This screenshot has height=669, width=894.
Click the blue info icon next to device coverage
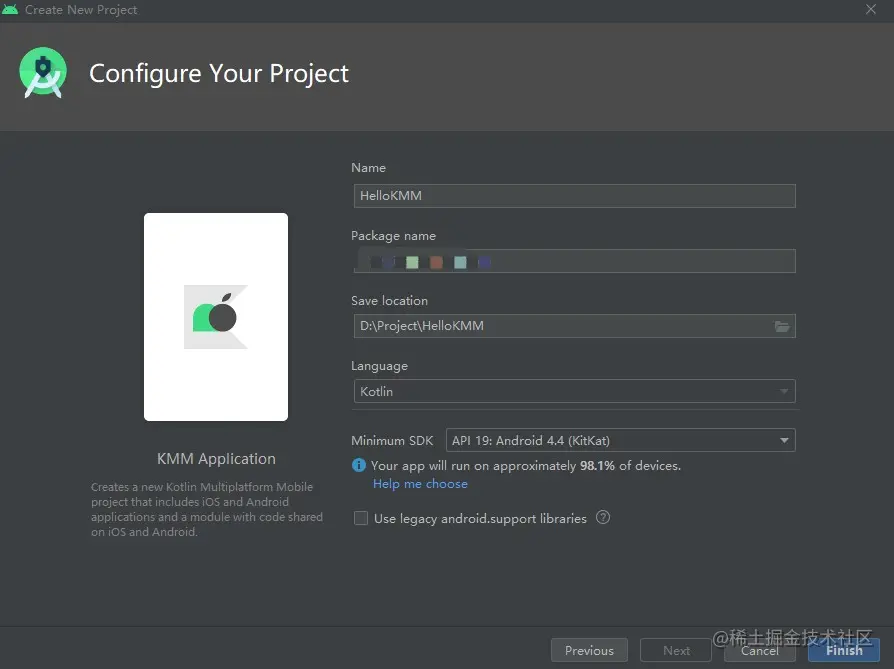pos(359,465)
